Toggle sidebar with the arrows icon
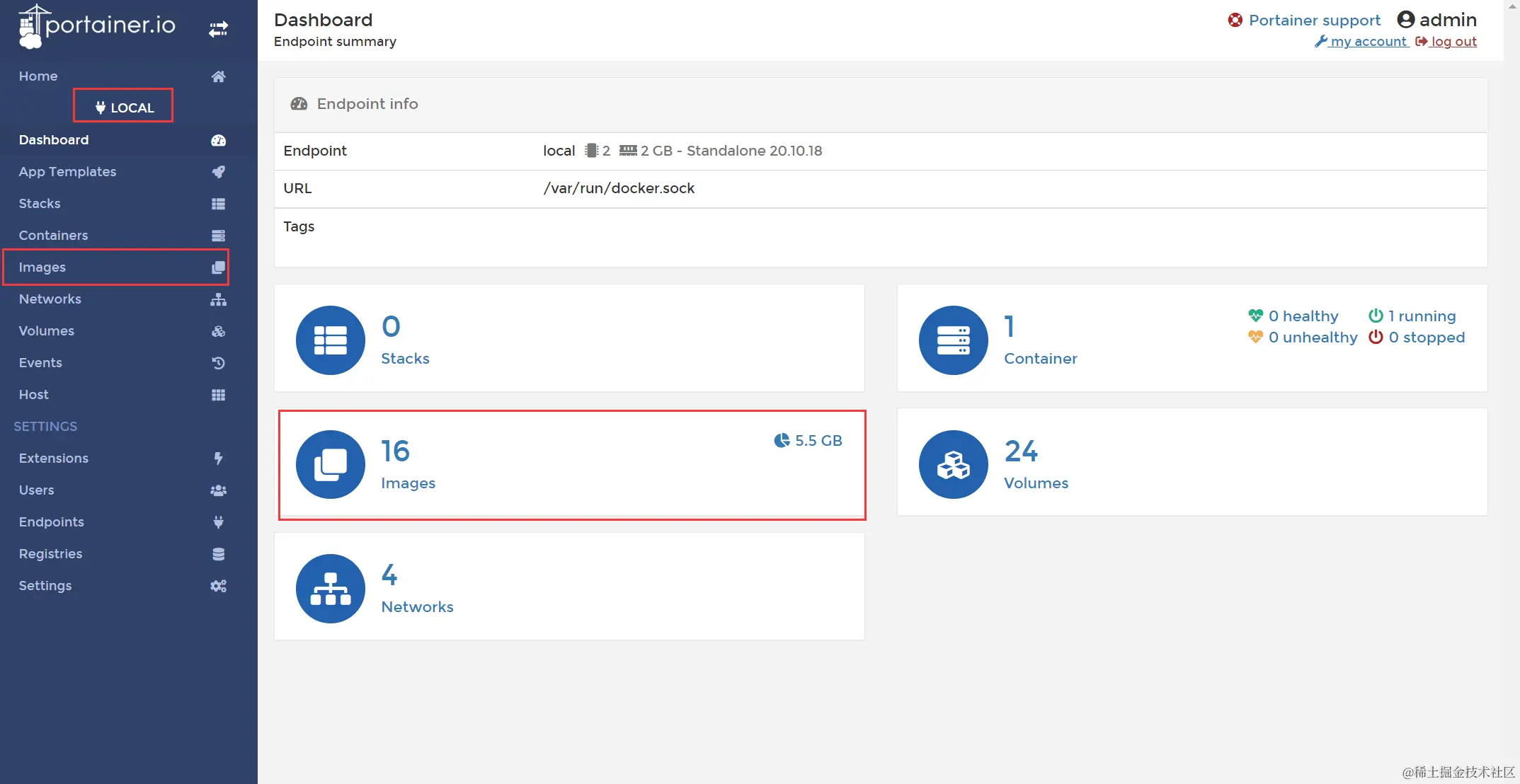1520x784 pixels. tap(218, 29)
